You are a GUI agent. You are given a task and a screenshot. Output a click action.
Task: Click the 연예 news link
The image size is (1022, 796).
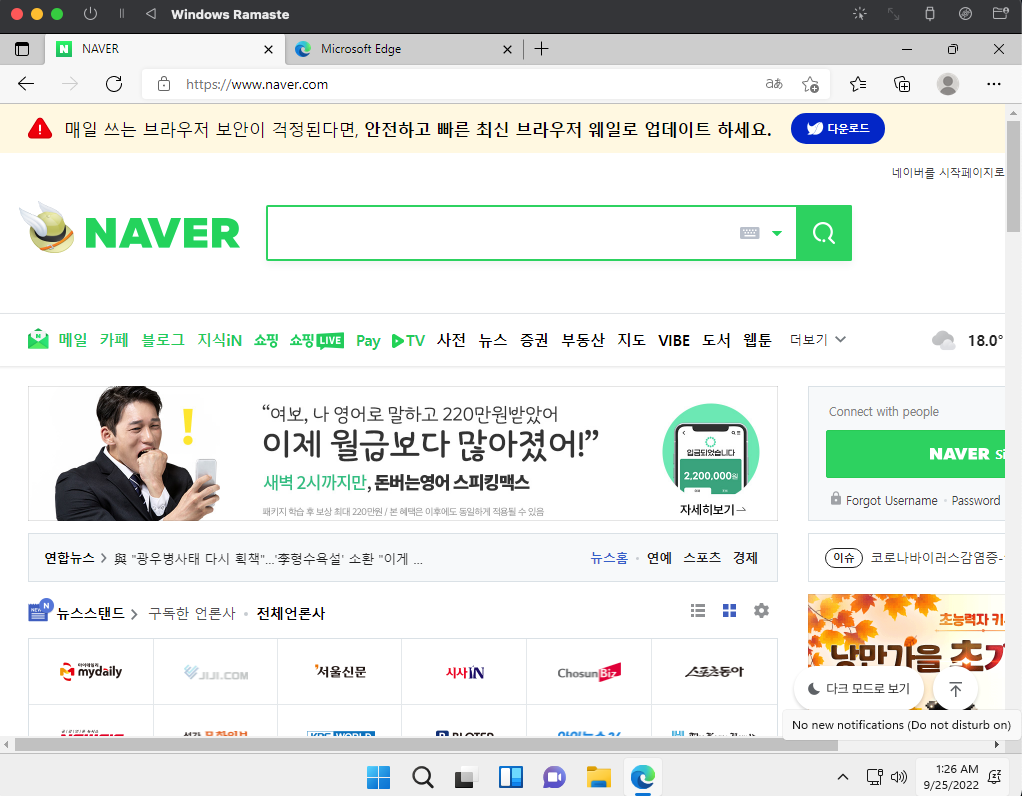pos(659,558)
